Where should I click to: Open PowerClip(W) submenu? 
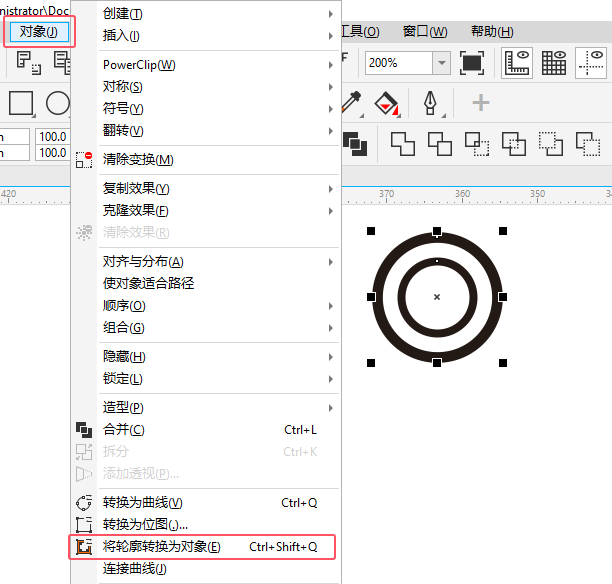[219, 65]
